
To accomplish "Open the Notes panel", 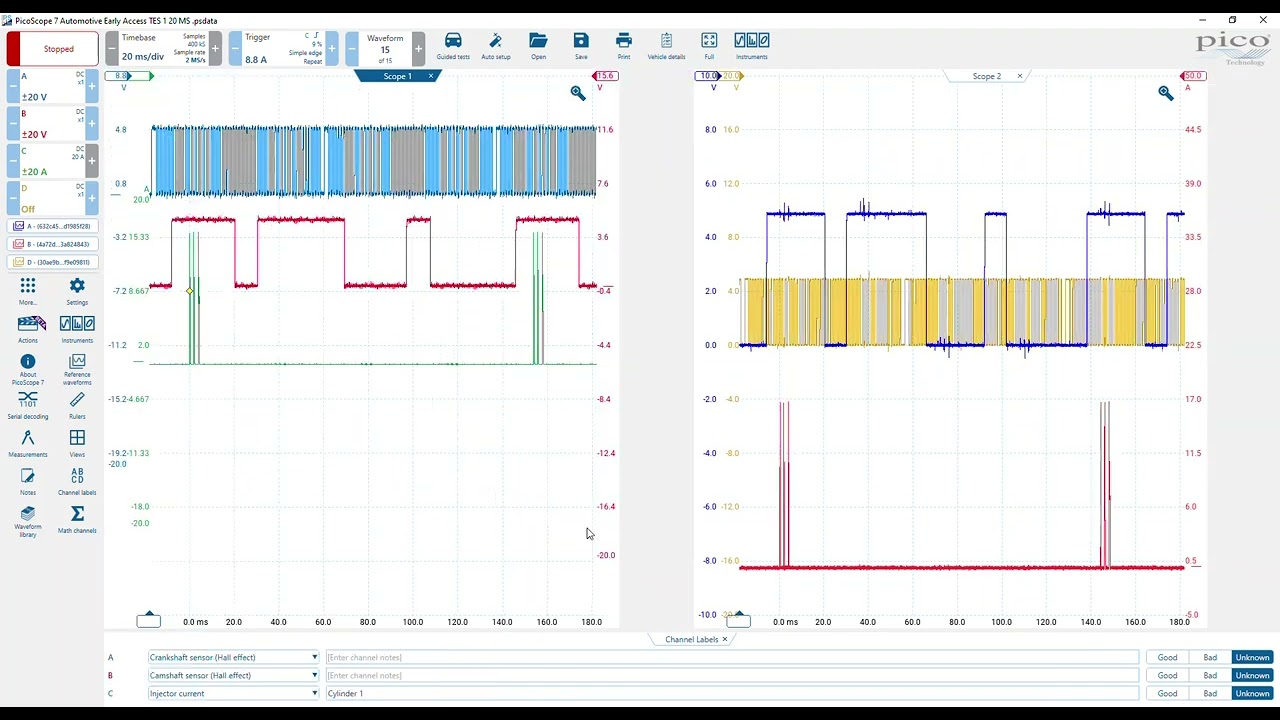I will pos(28,481).
